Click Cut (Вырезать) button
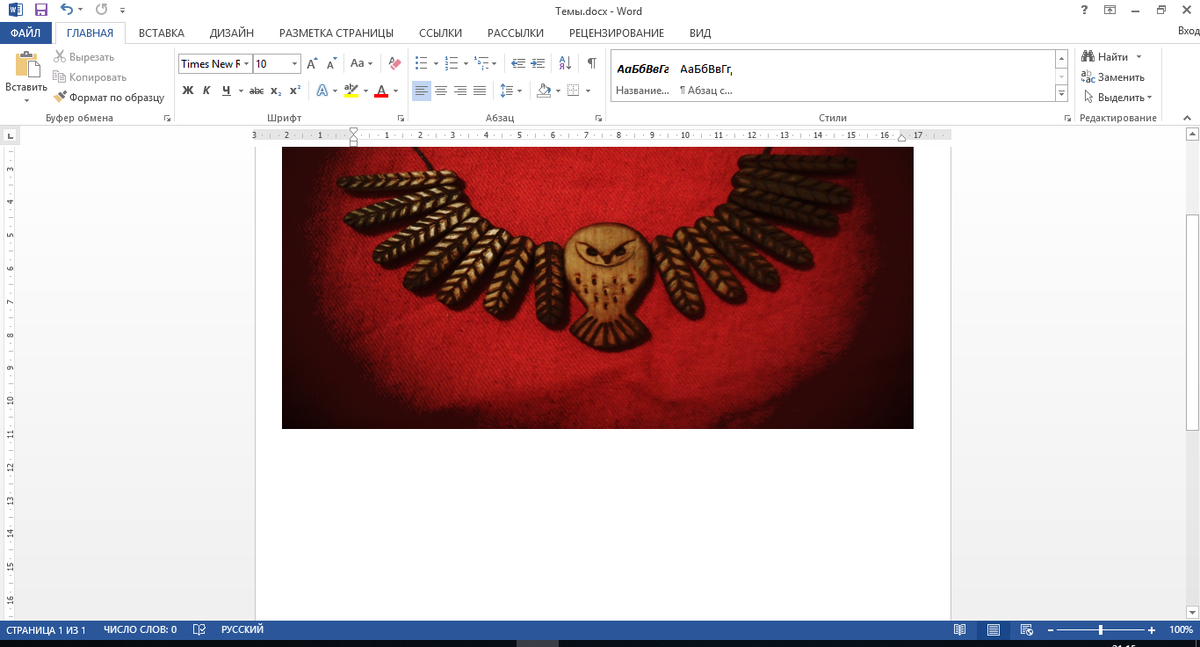The height and width of the screenshot is (647, 1200). pyautogui.click(x=84, y=57)
